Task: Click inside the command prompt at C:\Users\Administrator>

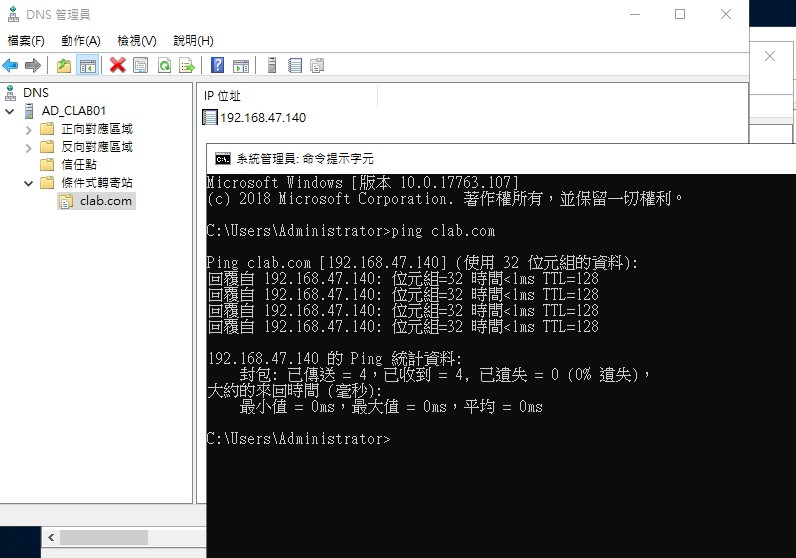Action: pyautogui.click(x=298, y=439)
